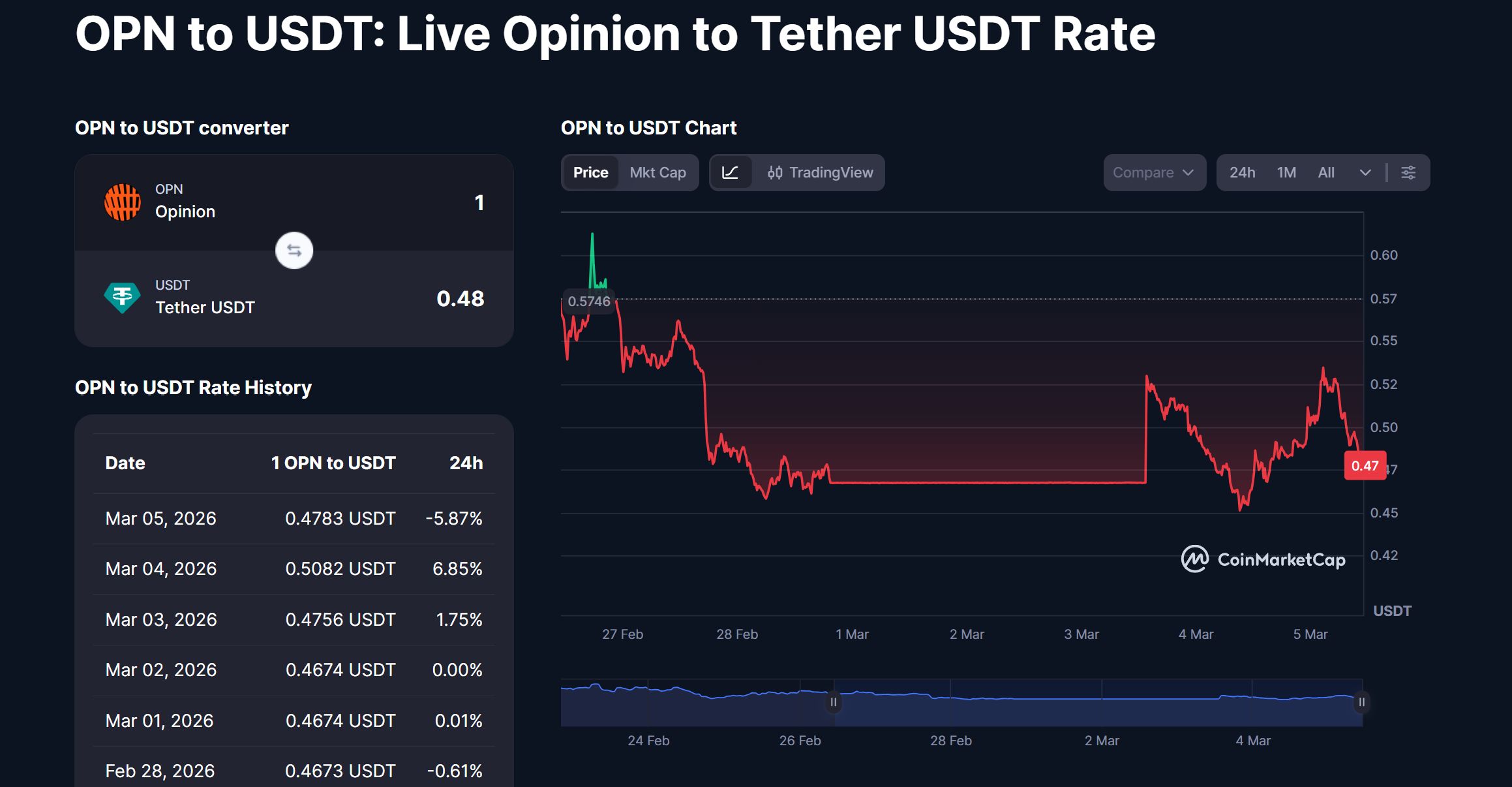The width and height of the screenshot is (1512, 787).
Task: Click the Opinion OPN coin logo
Action: click(123, 202)
